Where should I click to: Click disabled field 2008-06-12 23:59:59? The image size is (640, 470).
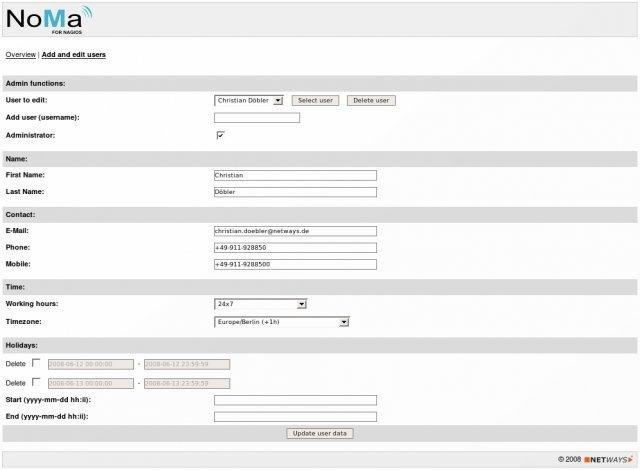187,364
